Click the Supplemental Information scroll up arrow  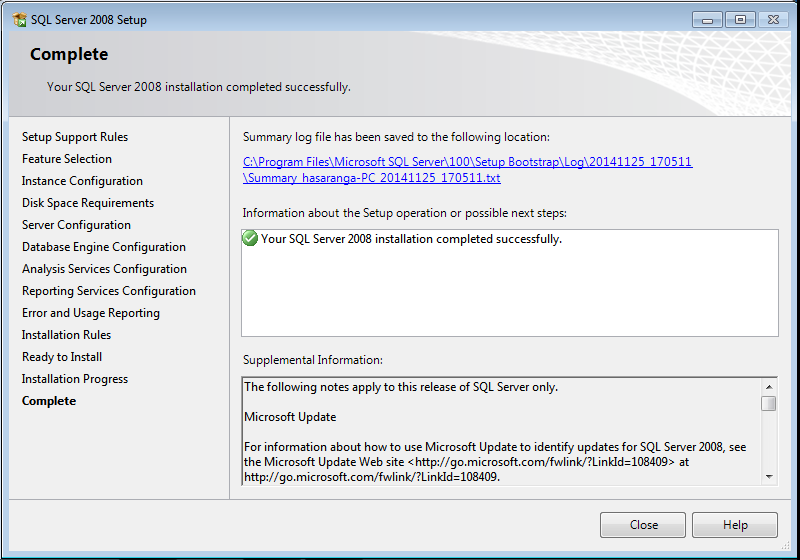[x=769, y=387]
